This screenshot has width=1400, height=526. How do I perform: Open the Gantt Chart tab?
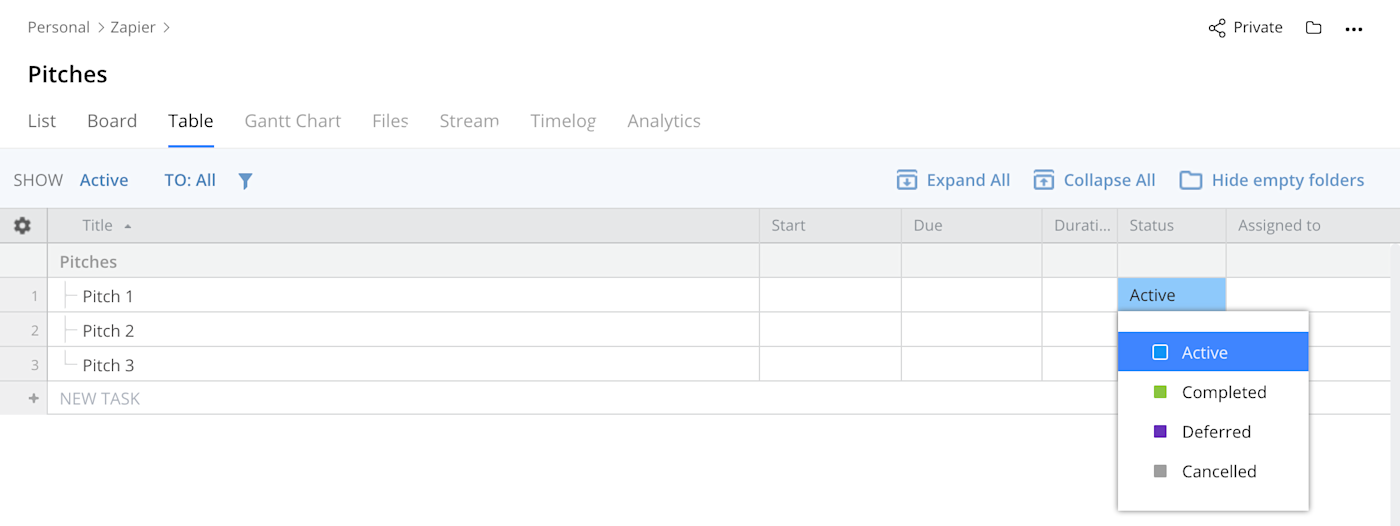[x=293, y=121]
